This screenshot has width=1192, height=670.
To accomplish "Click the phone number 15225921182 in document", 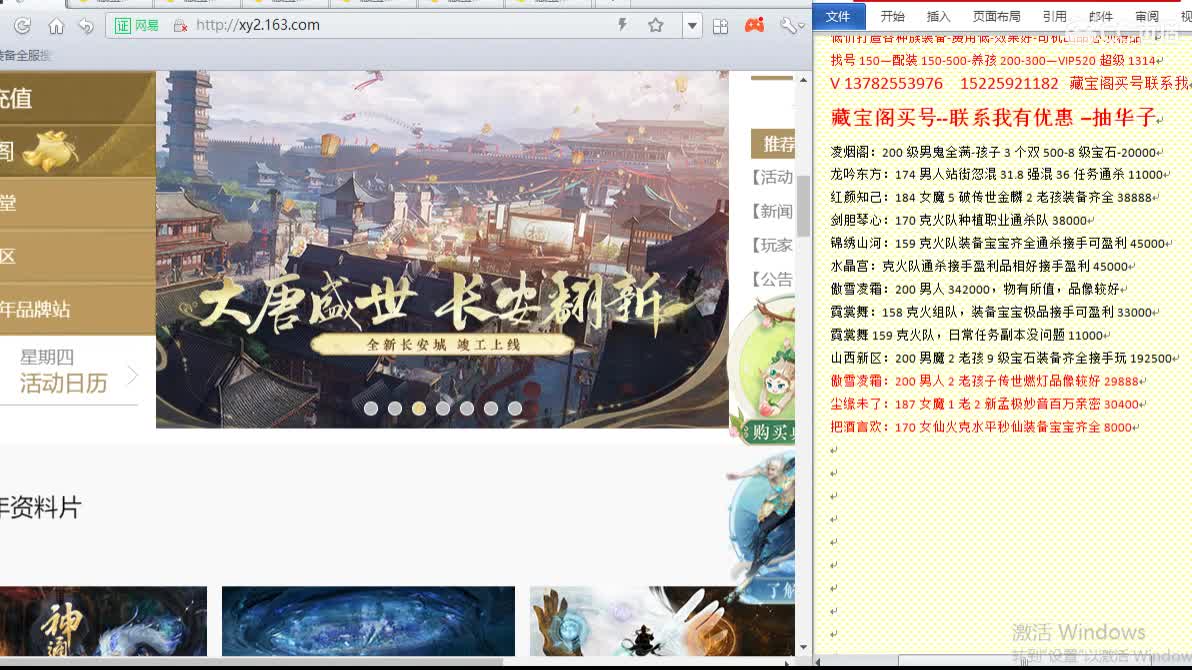I will (x=1009, y=84).
